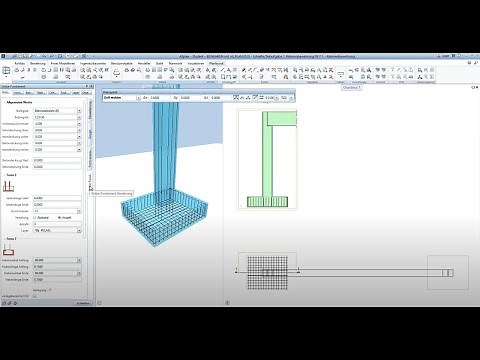Select the Abstand distribution option
Image resolution: width=480 pixels, height=360 pixels.
[x=41, y=217]
